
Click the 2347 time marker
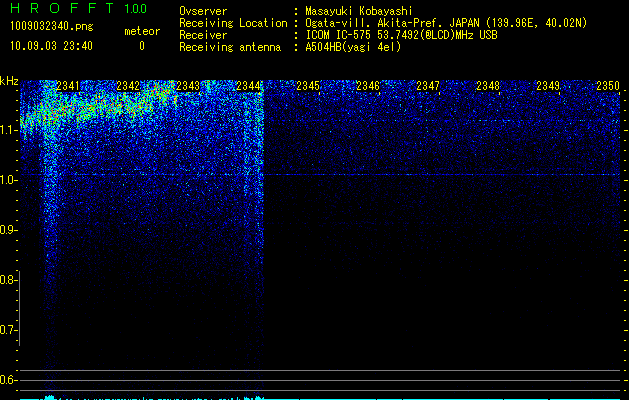[x=428, y=86]
